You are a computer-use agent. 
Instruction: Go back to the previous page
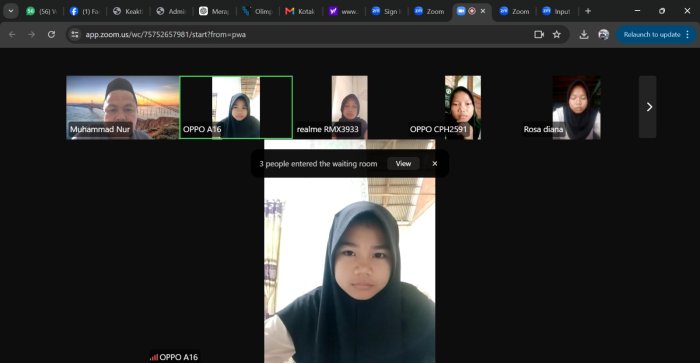coord(12,34)
